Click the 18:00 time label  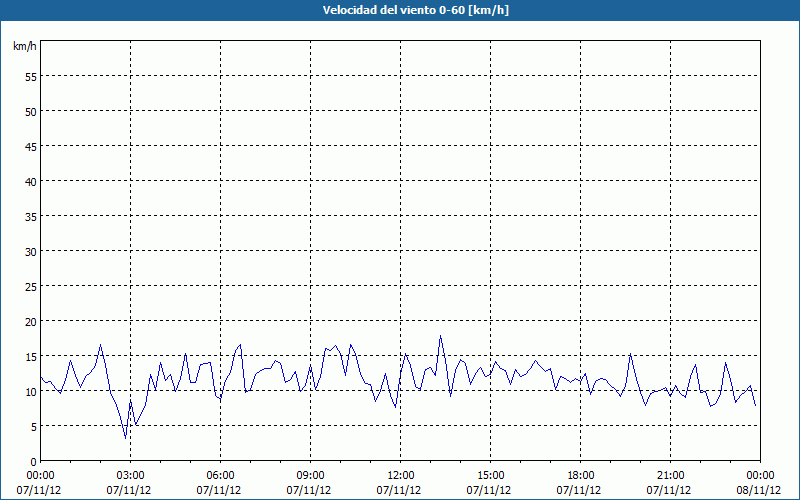tap(581, 476)
